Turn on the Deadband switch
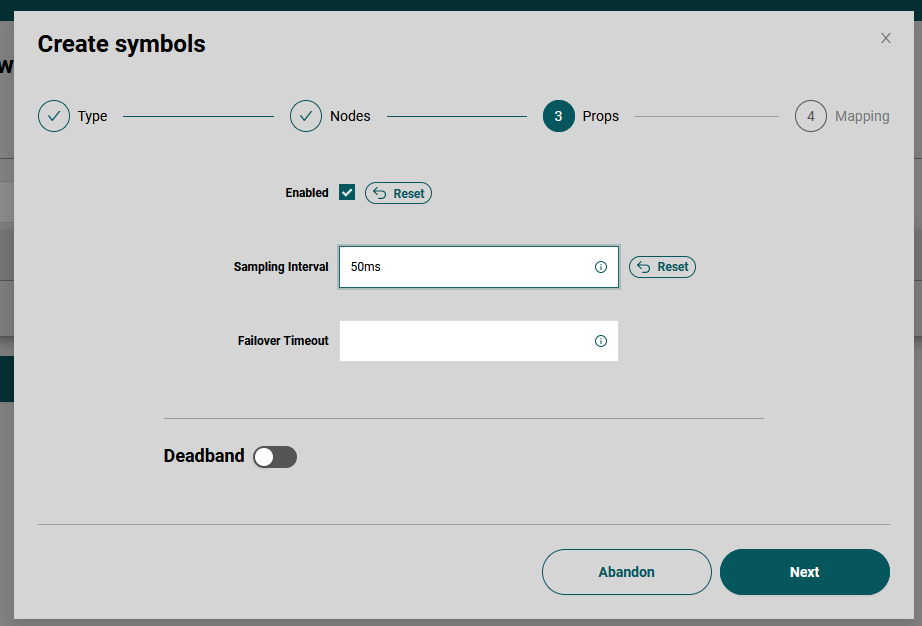This screenshot has height=626, width=922. 275,457
